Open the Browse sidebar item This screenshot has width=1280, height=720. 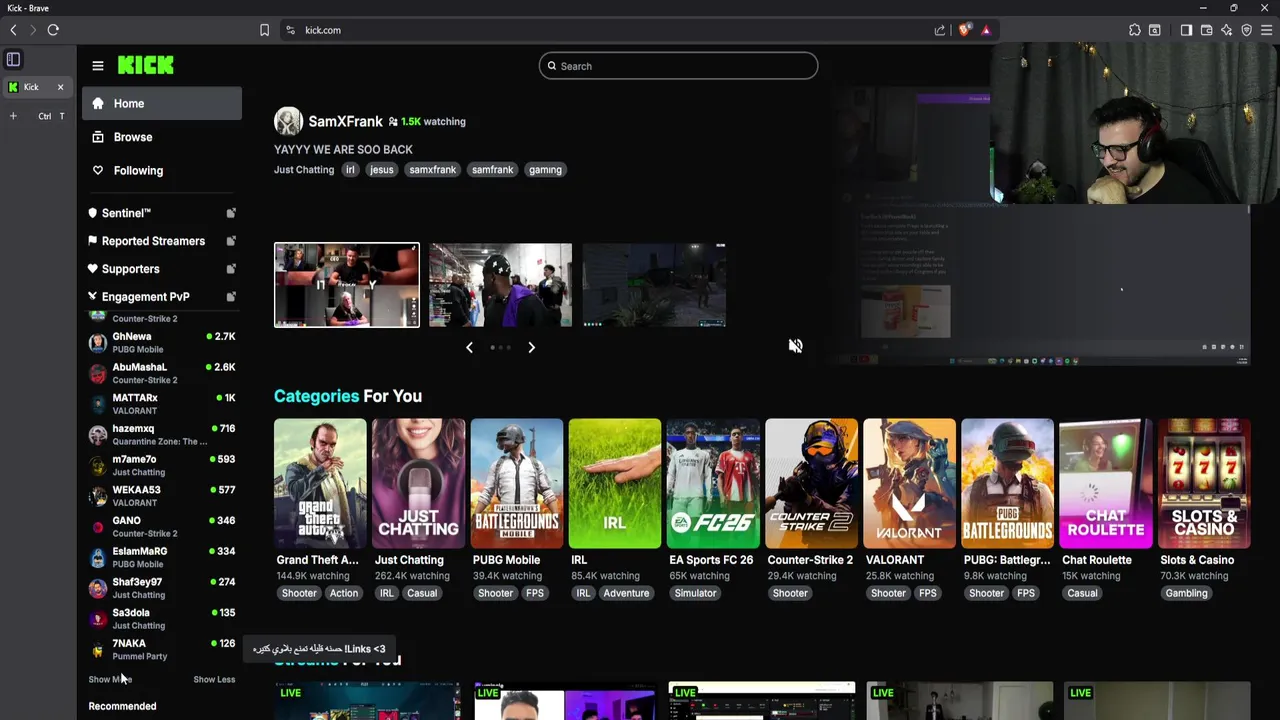coord(162,137)
